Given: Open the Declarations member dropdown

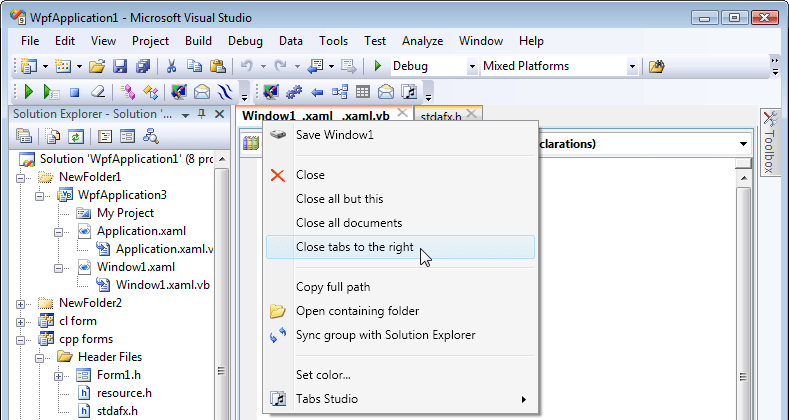Looking at the screenshot, I should pyautogui.click(x=743, y=144).
